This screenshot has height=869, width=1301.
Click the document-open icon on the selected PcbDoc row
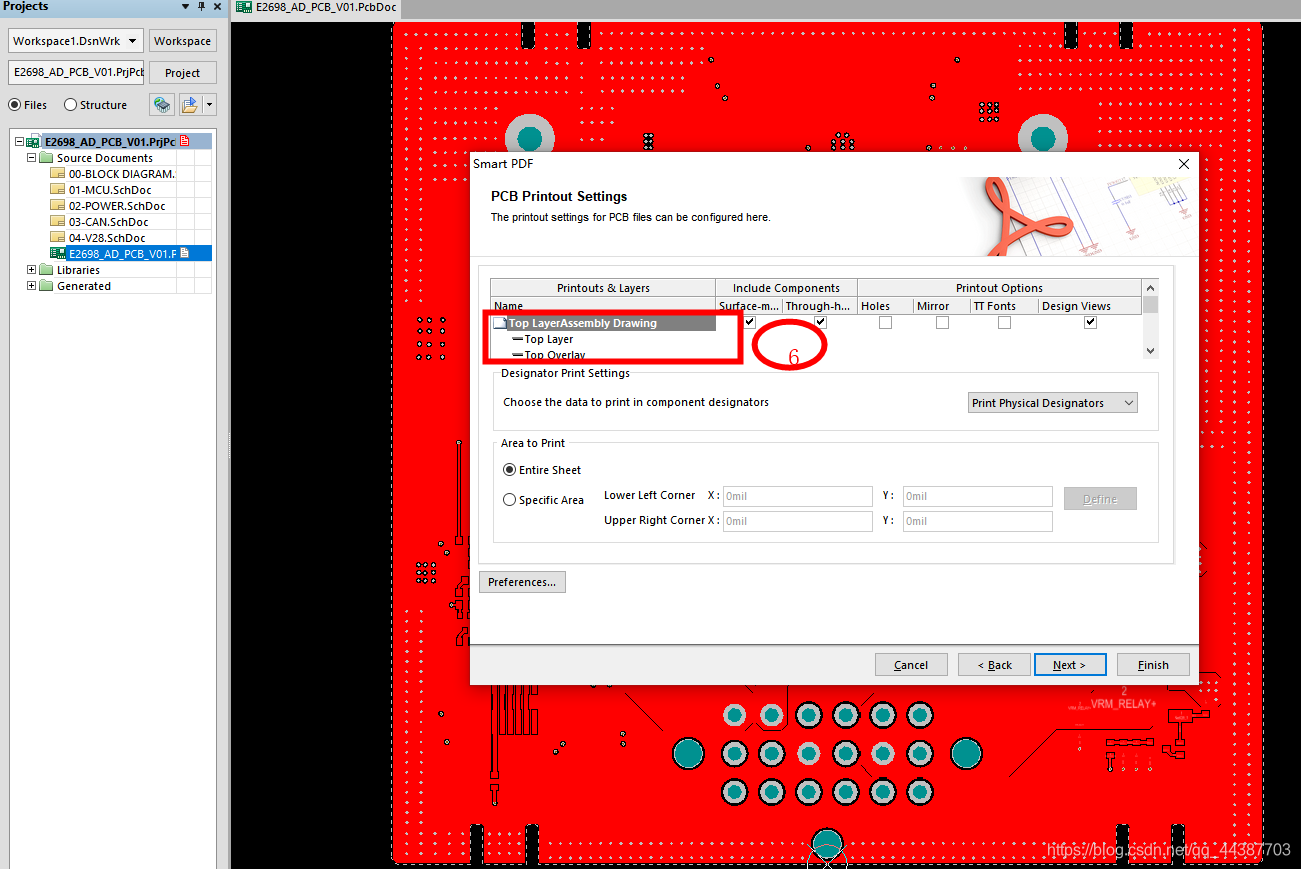185,254
